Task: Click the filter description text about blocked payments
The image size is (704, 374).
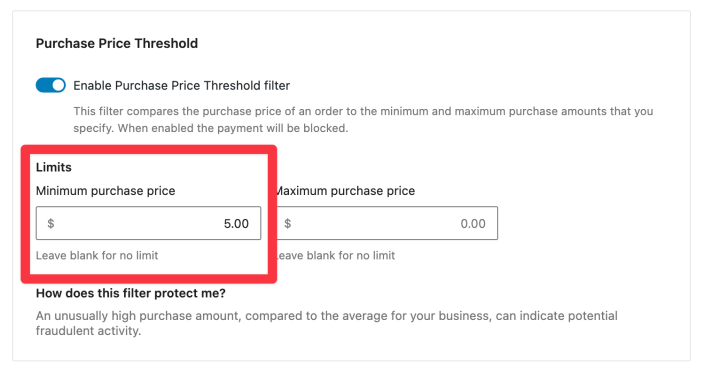Action: (363, 119)
